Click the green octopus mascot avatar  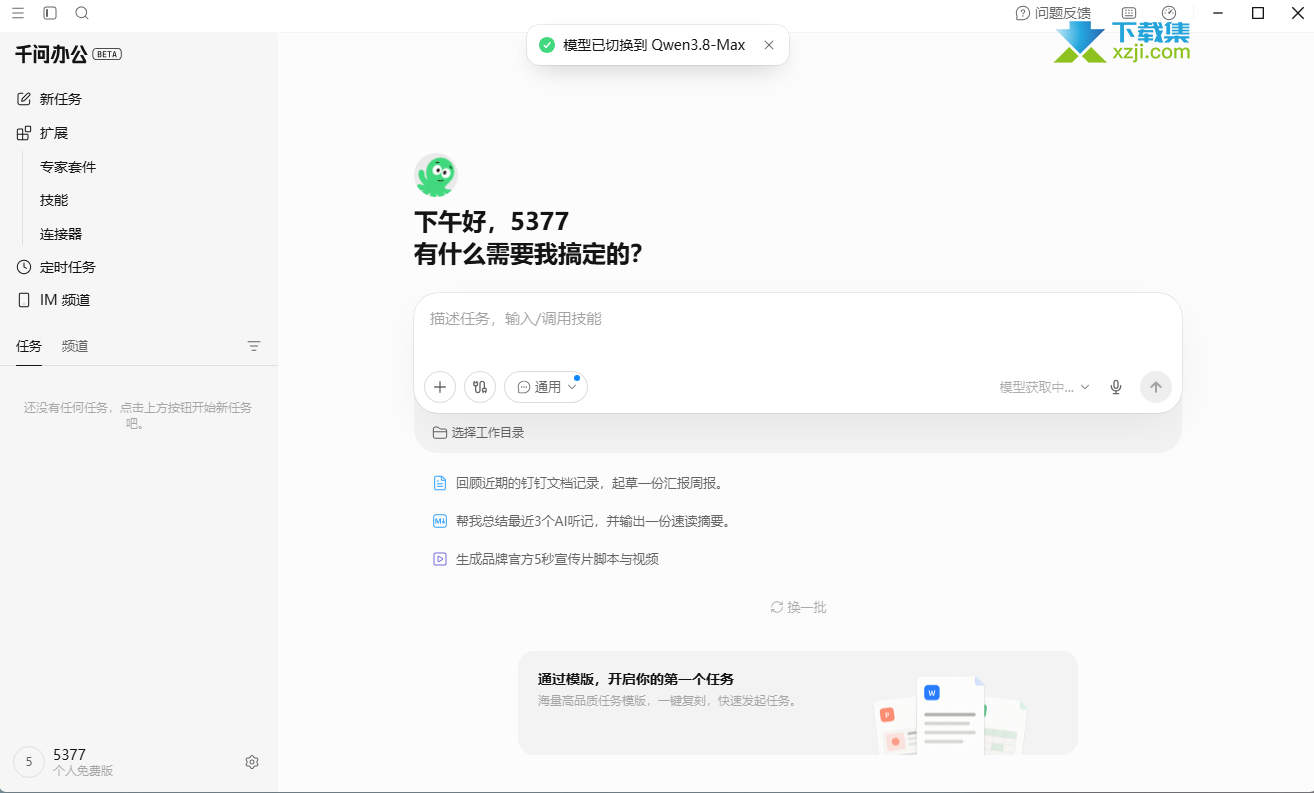pos(436,175)
